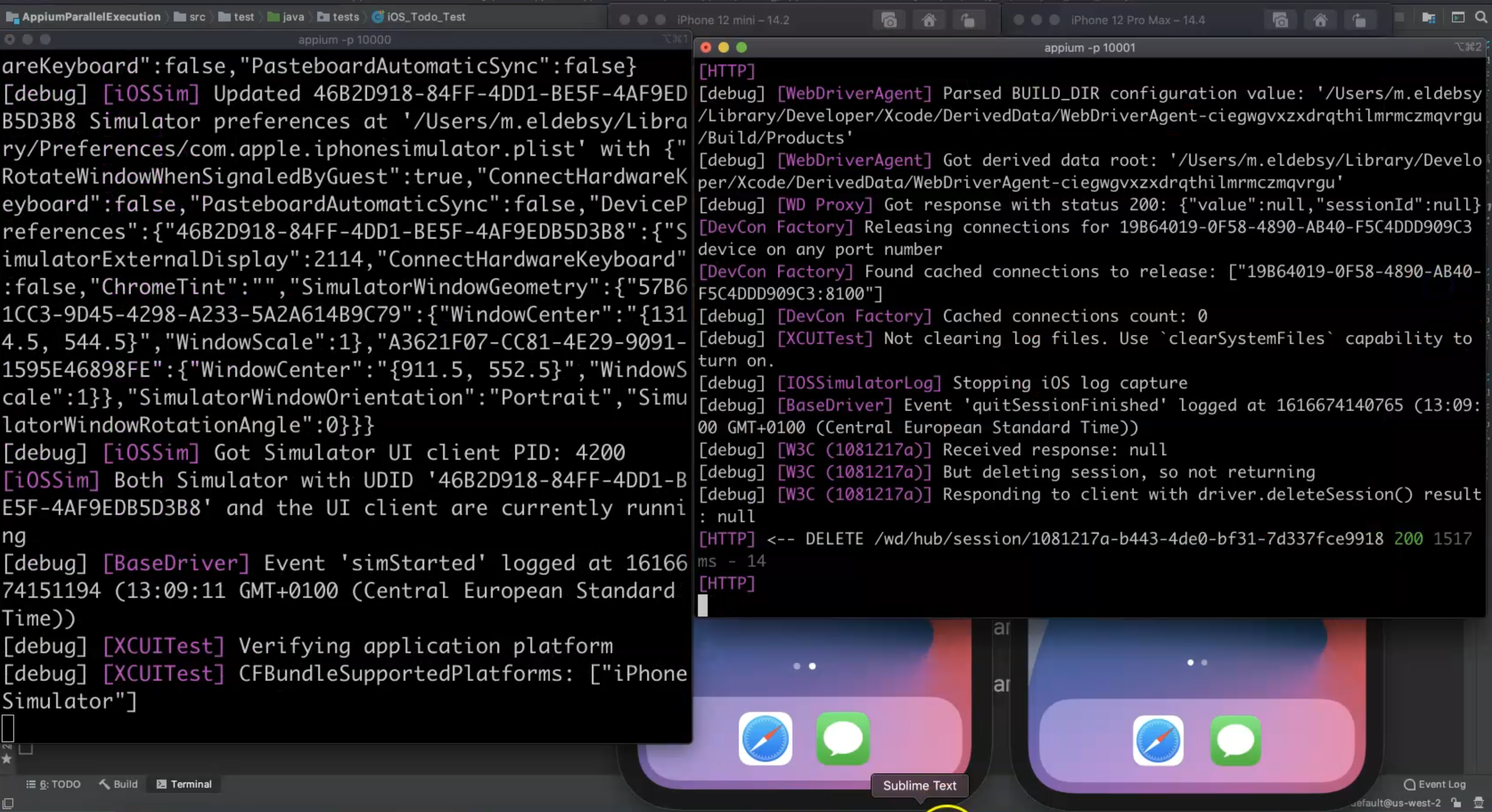This screenshot has height=812, width=1492.
Task: Take screenshot of iPhone 12 Pro Max simulator
Action: [x=1280, y=21]
